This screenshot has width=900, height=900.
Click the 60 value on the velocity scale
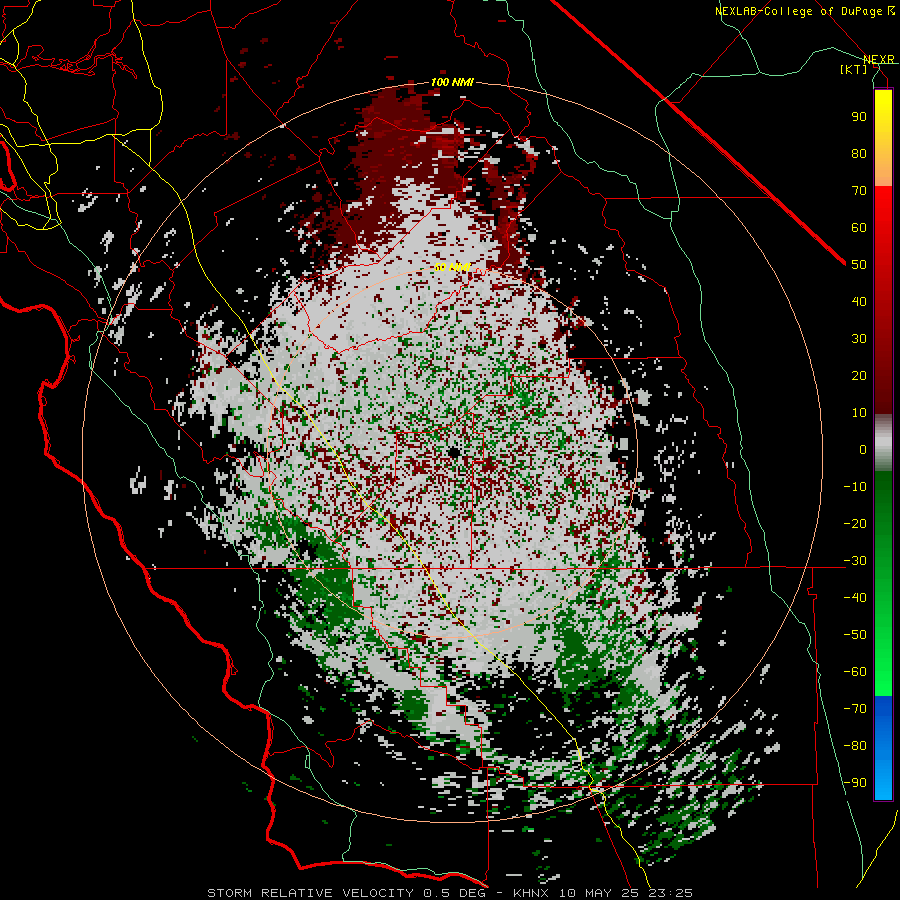[859, 227]
